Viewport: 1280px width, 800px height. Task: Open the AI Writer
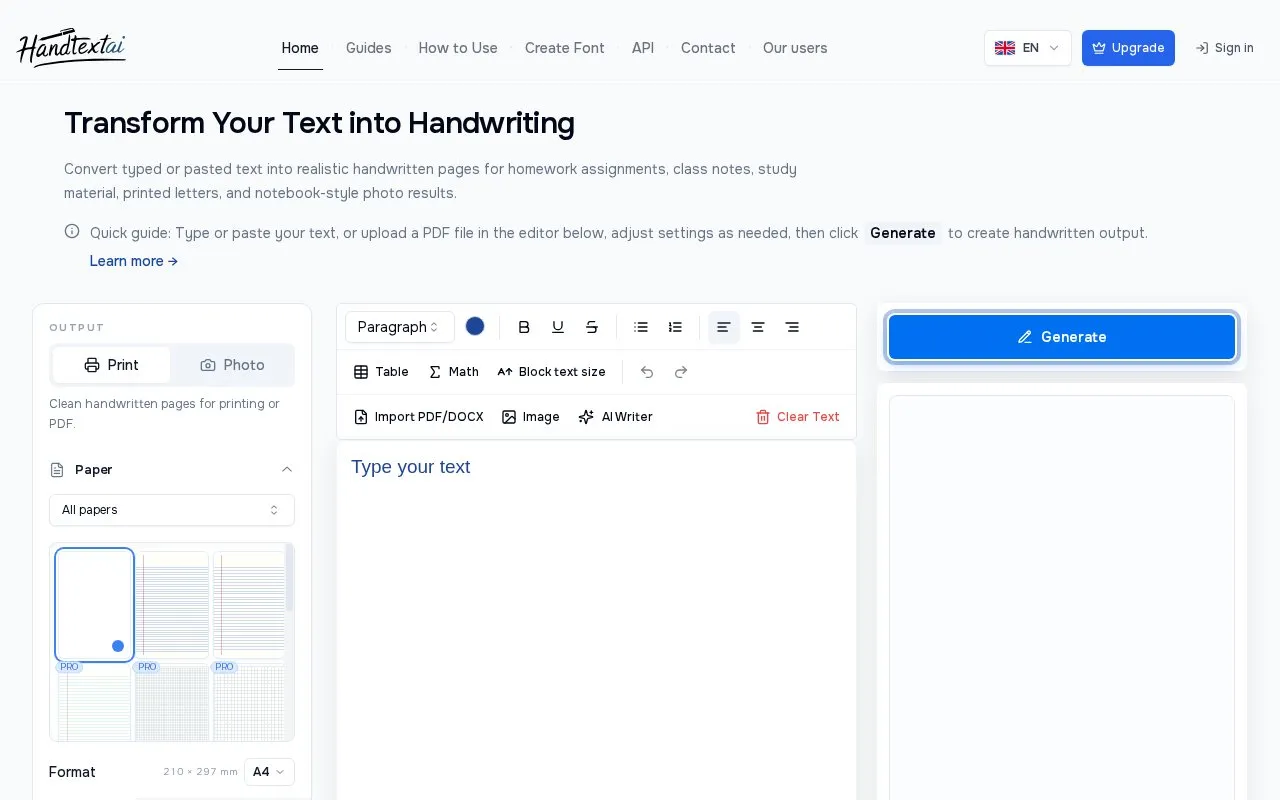(615, 417)
